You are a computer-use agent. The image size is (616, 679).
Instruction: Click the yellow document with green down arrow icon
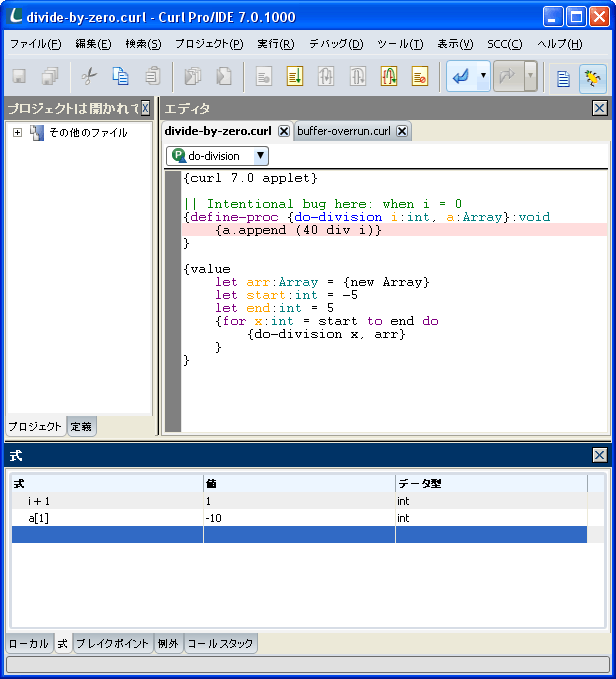pyautogui.click(x=295, y=77)
